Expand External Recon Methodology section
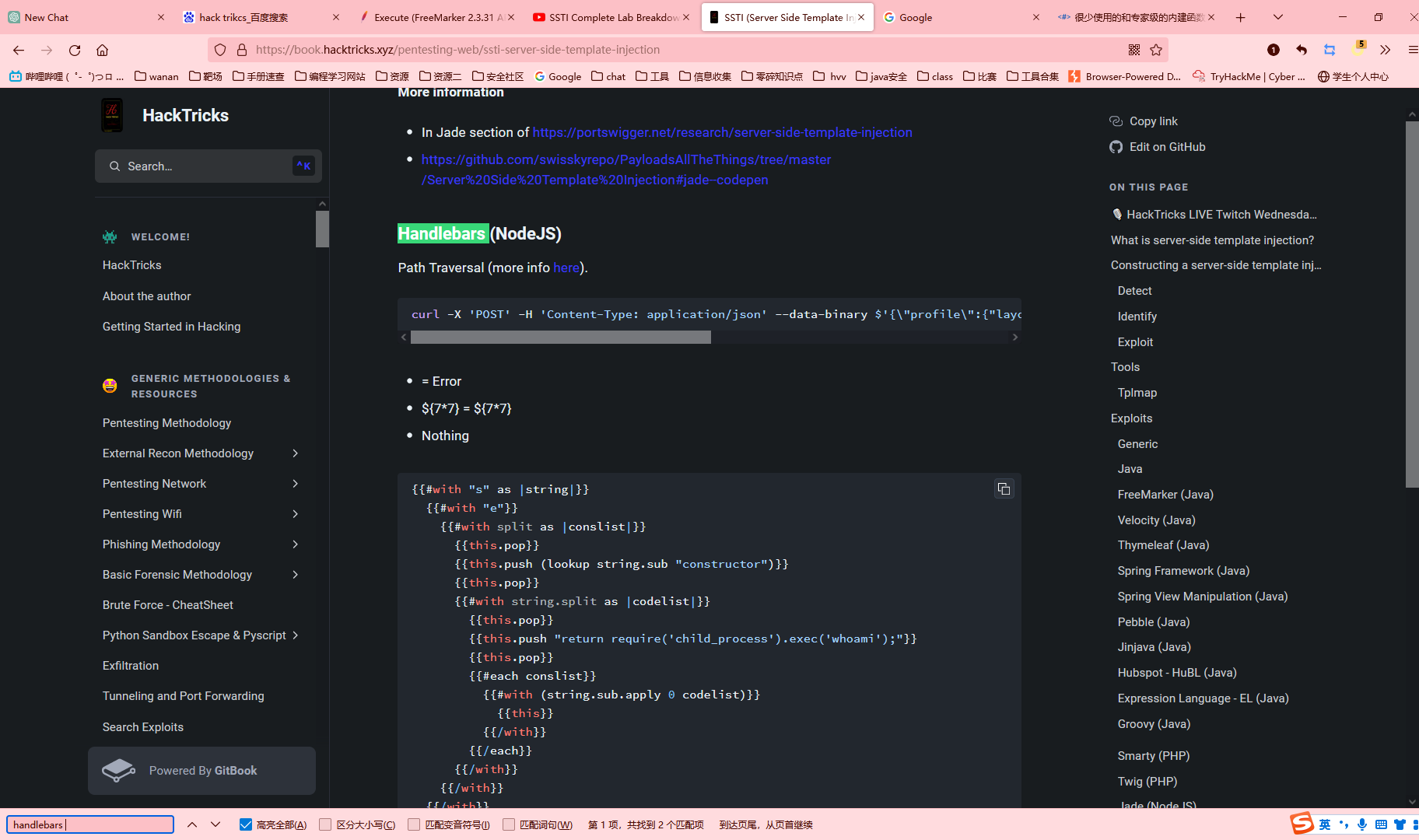This screenshot has width=1419, height=840. (296, 453)
